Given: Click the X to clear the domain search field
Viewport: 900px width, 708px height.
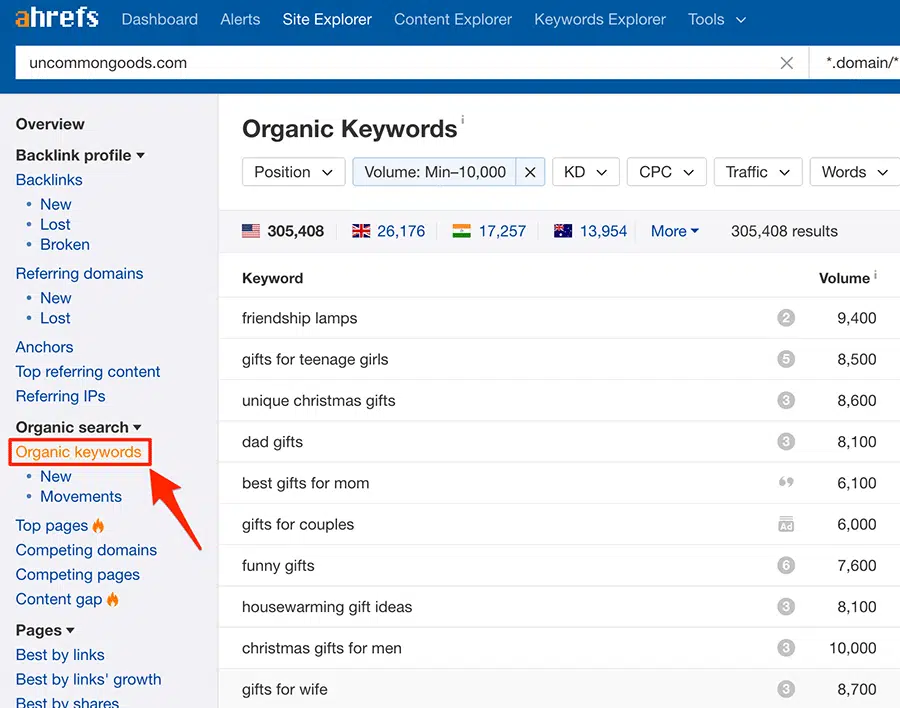Looking at the screenshot, I should point(787,62).
